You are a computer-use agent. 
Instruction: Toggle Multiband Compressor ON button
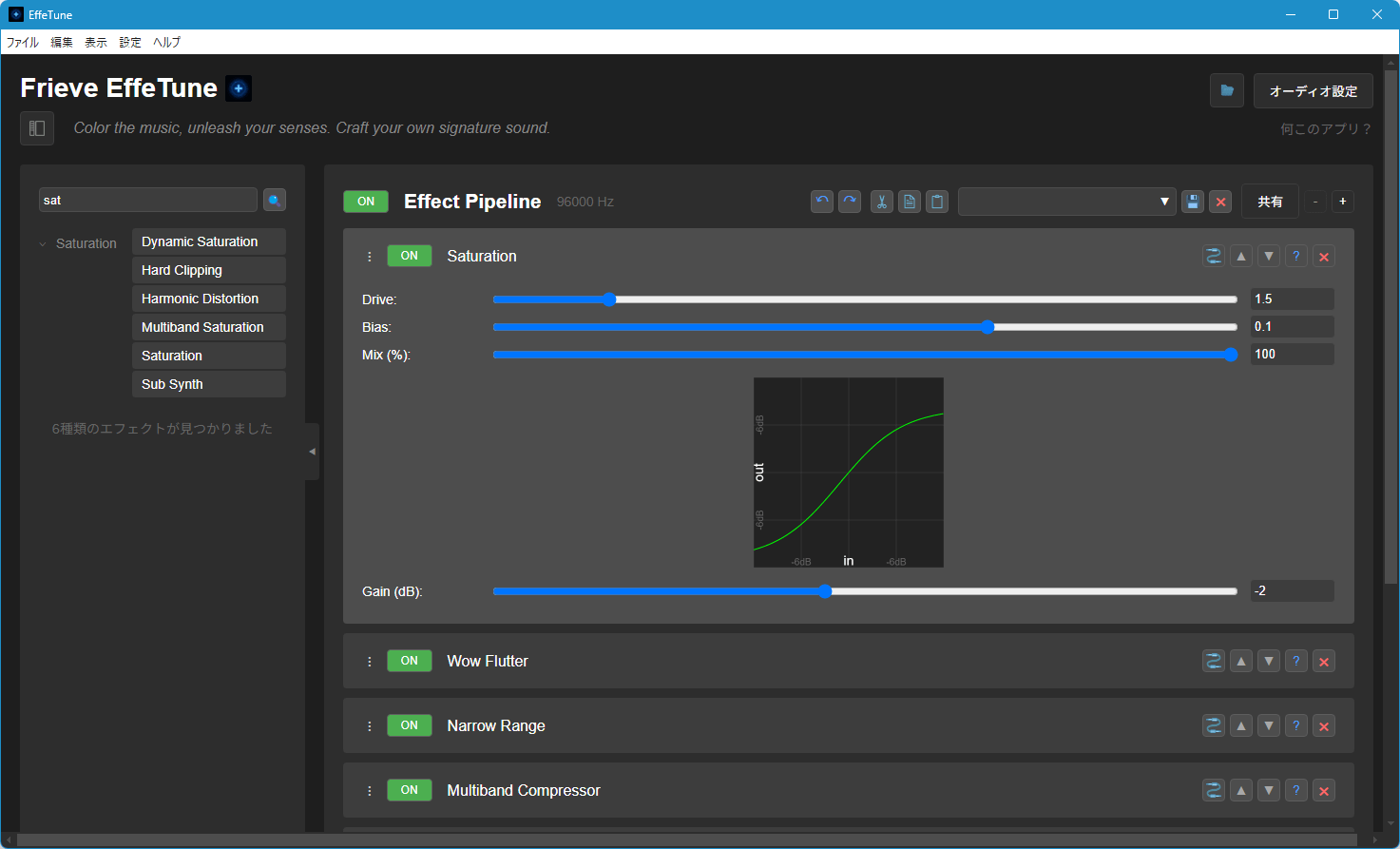pyautogui.click(x=410, y=790)
